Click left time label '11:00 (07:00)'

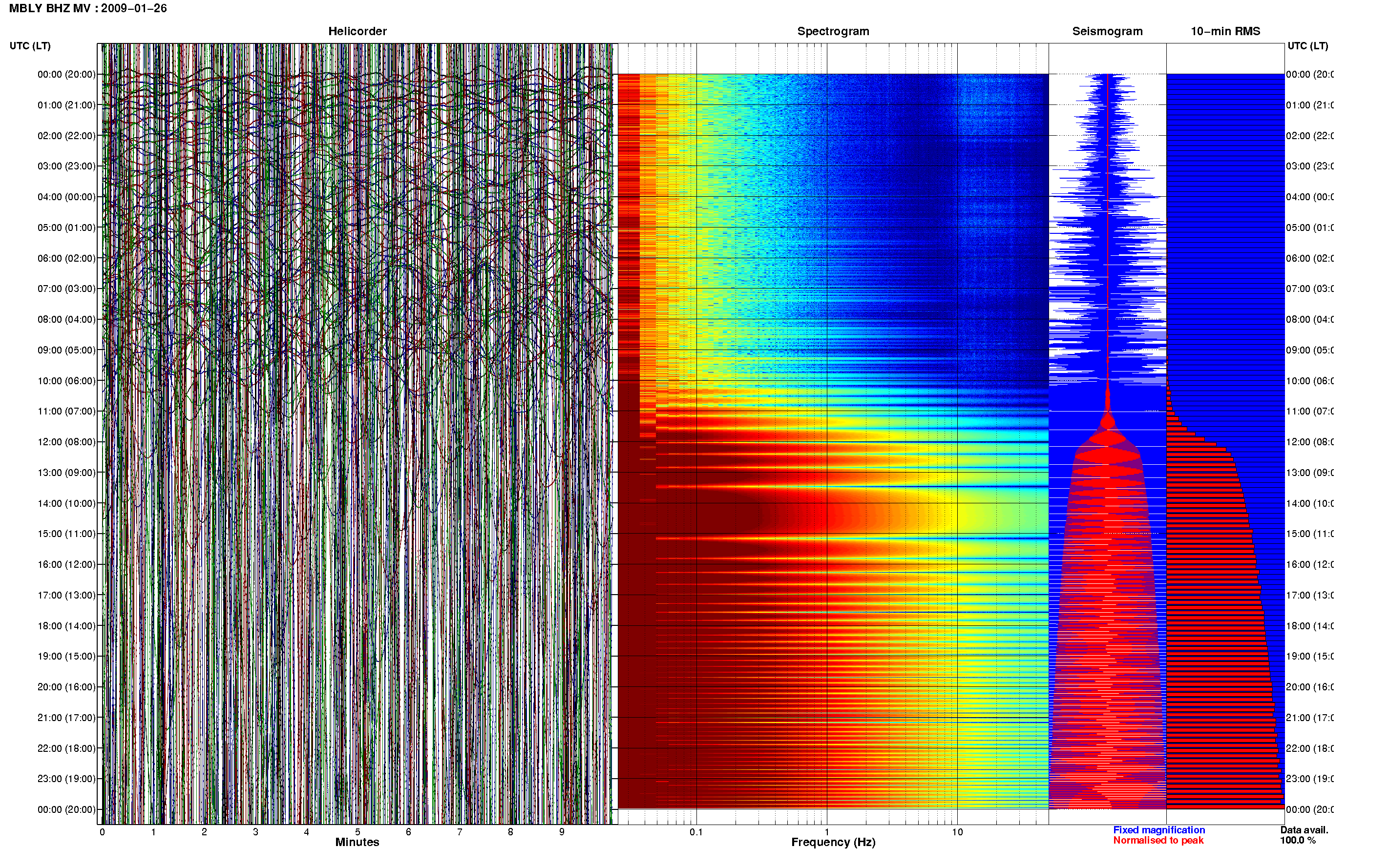coord(66,411)
